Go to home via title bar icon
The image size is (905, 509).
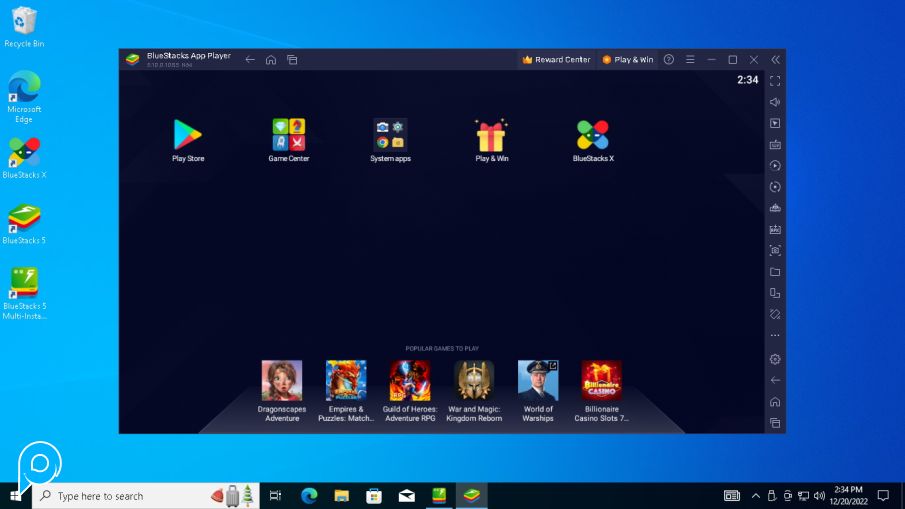271,59
